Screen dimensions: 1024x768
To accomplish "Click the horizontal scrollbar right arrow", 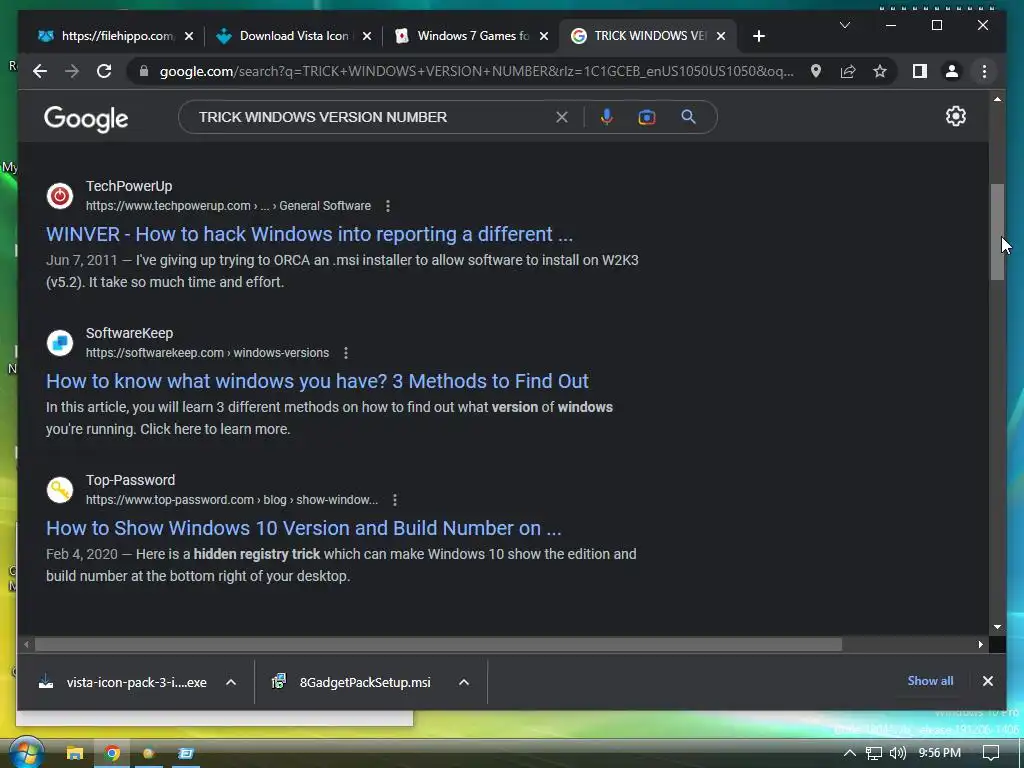I will pos(980,645).
